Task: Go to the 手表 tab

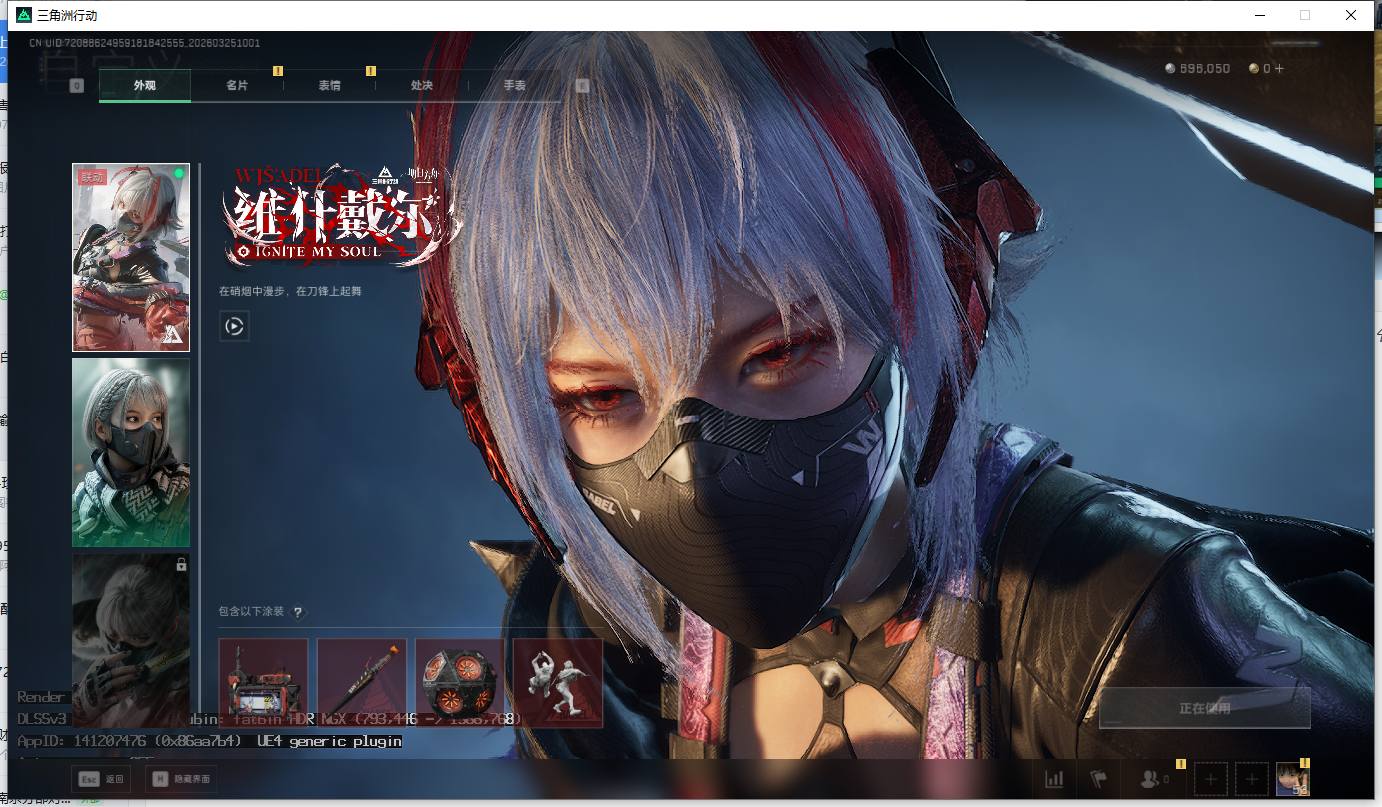Action: [514, 86]
